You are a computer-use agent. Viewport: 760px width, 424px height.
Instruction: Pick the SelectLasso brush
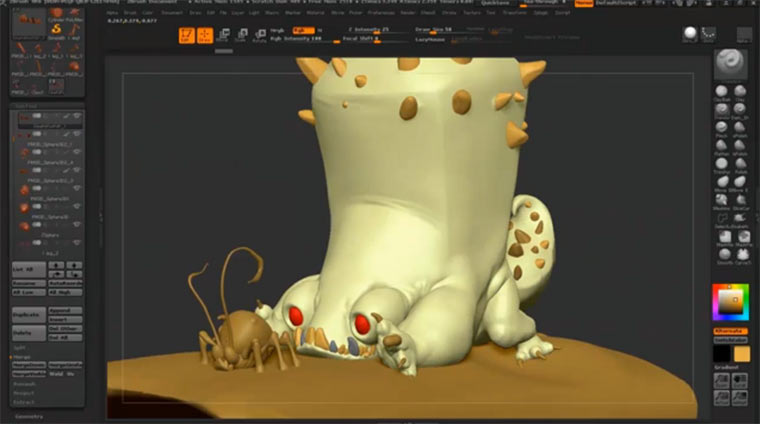pos(722,219)
